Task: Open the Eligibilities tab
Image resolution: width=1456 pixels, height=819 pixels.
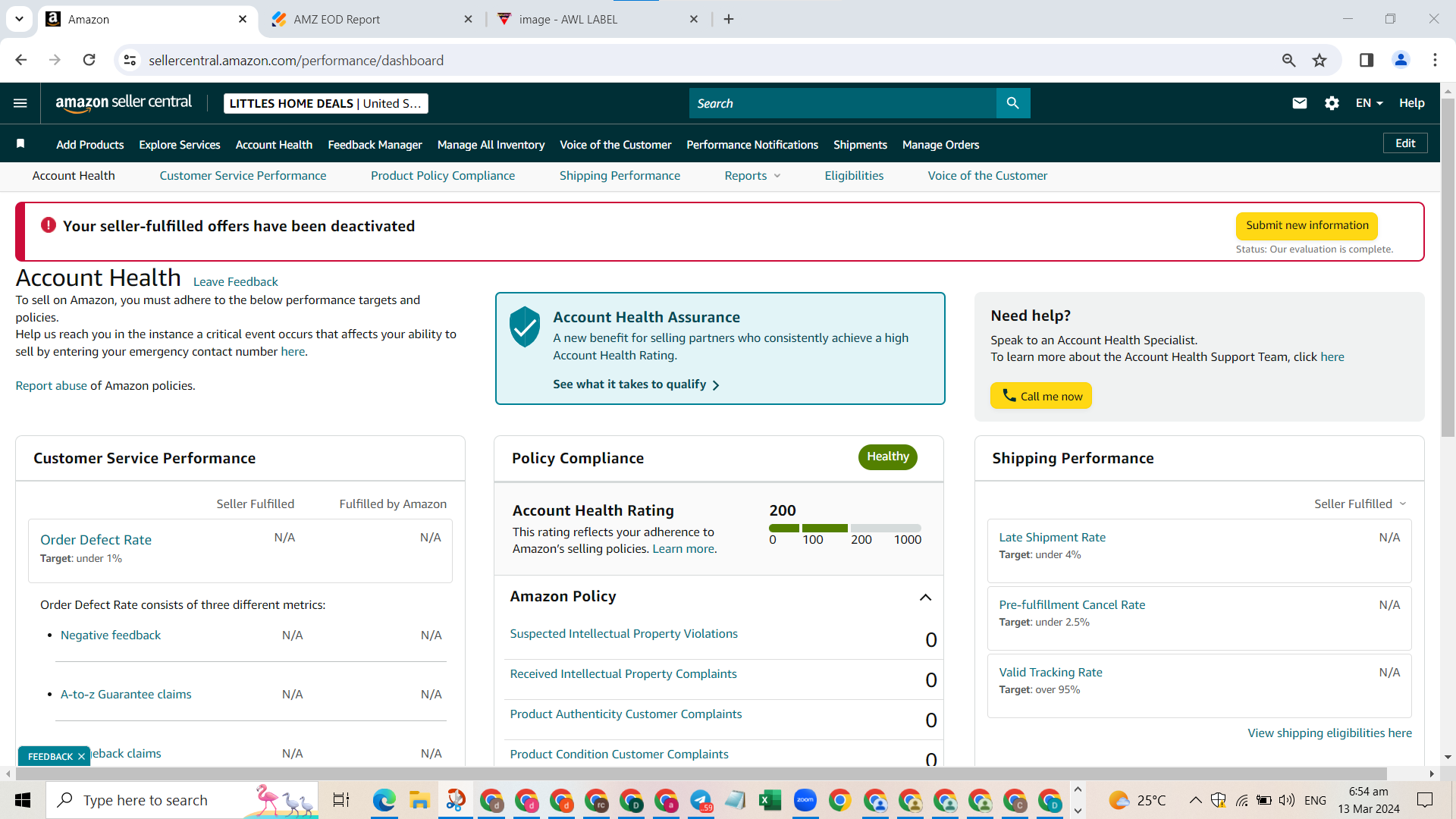Action: (x=854, y=176)
